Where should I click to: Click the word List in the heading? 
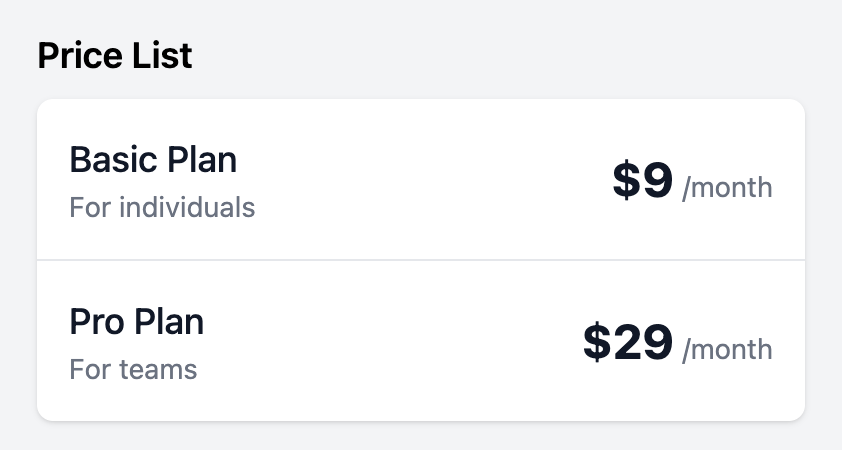click(162, 55)
